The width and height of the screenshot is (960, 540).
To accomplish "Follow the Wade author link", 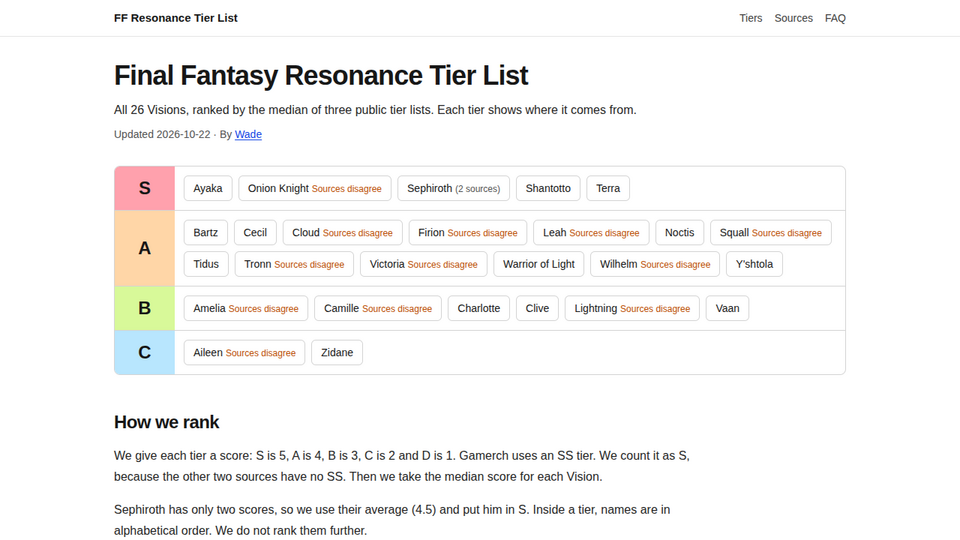I will [x=248, y=134].
